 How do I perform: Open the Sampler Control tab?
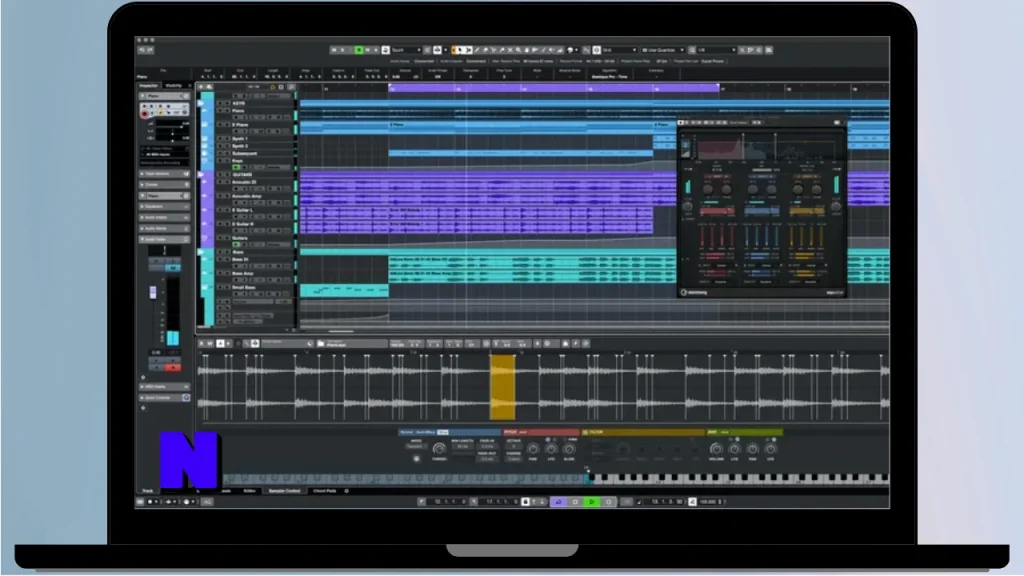point(285,490)
